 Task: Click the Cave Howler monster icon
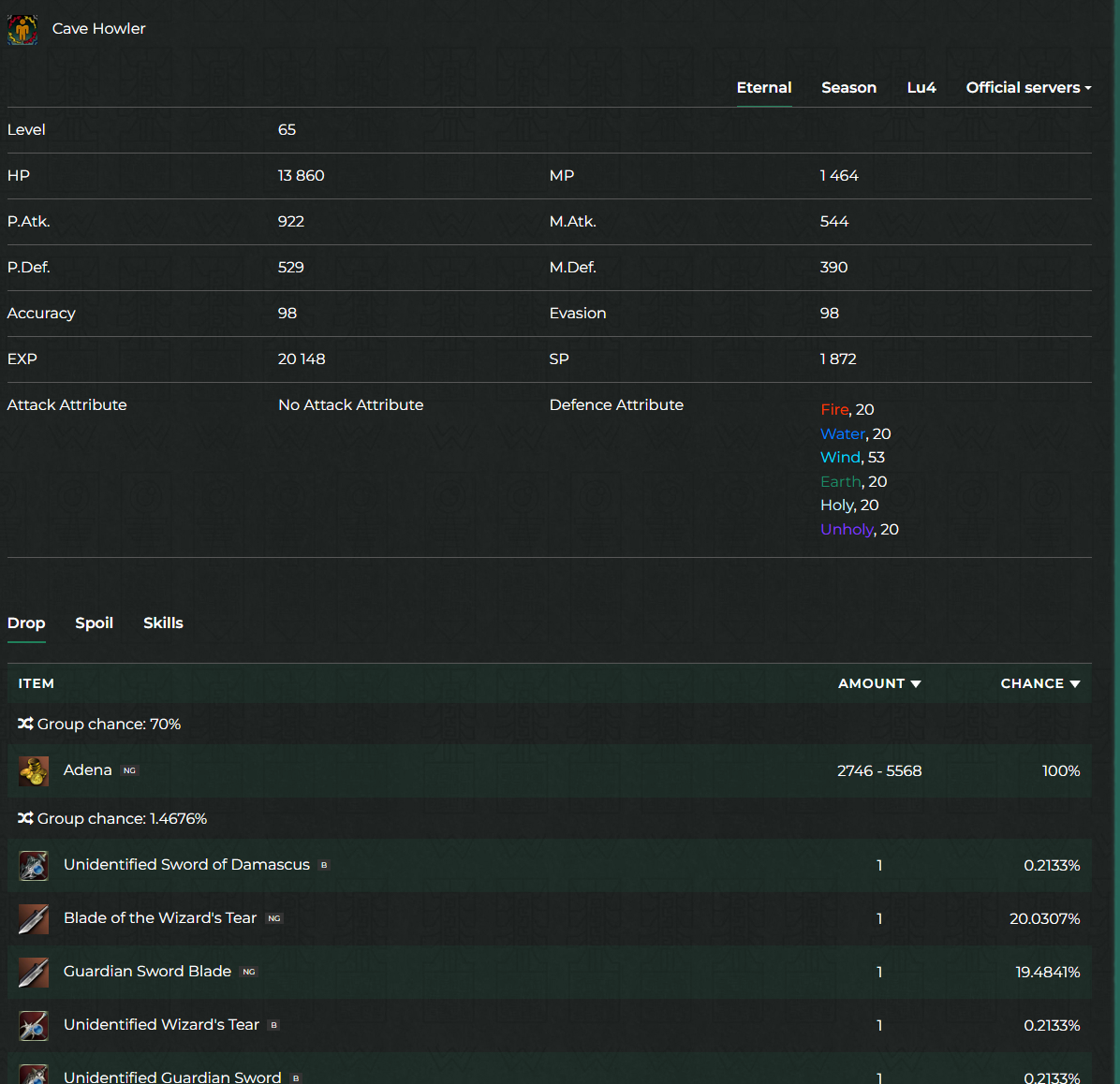click(22, 29)
